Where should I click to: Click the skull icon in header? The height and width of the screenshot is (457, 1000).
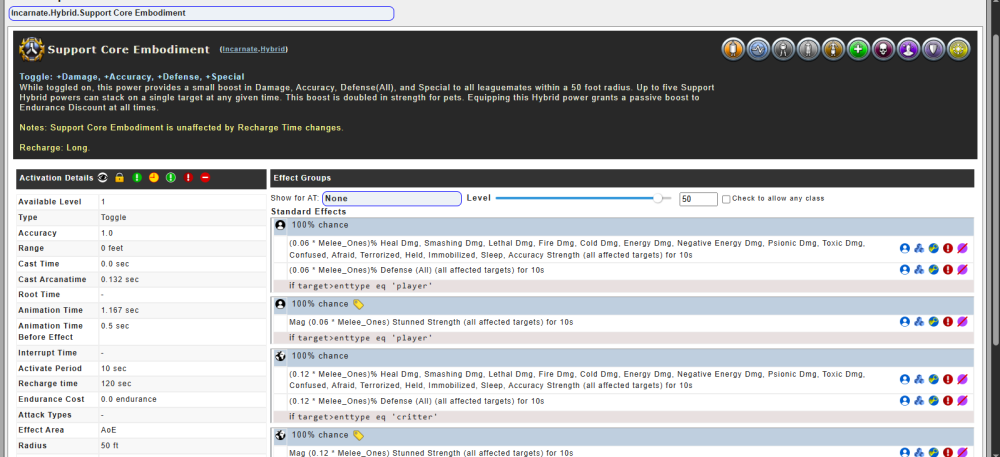click(x=882, y=48)
